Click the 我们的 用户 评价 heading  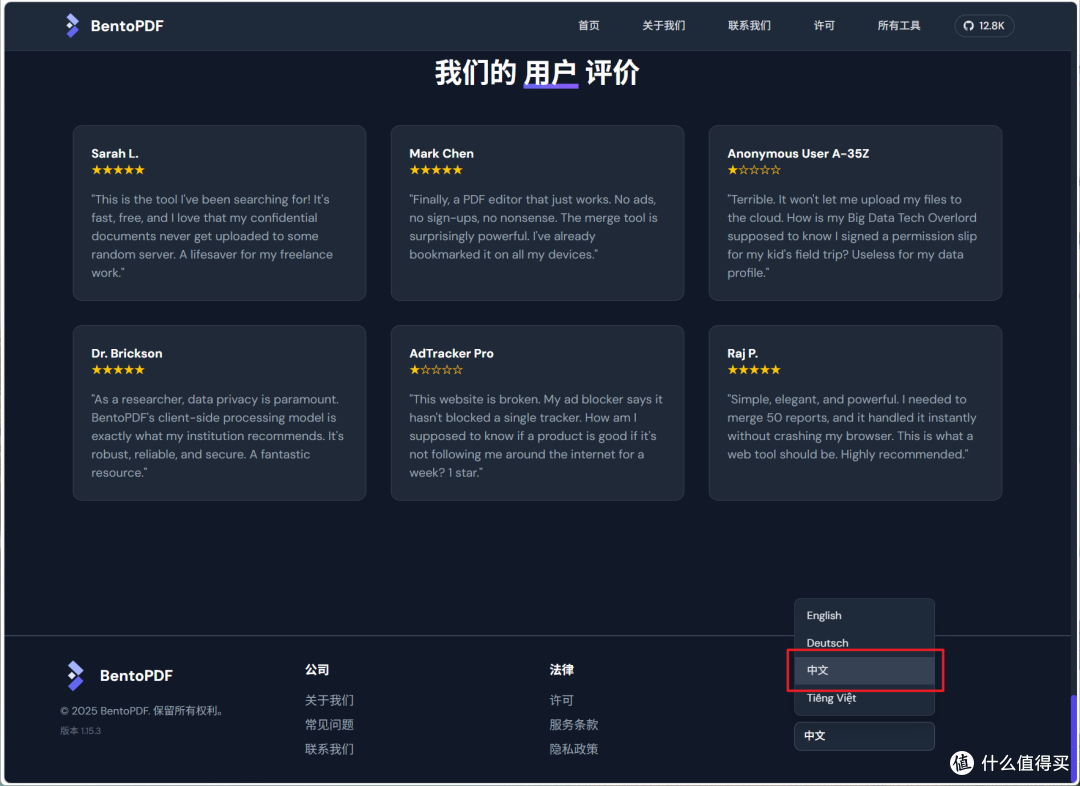coord(537,72)
